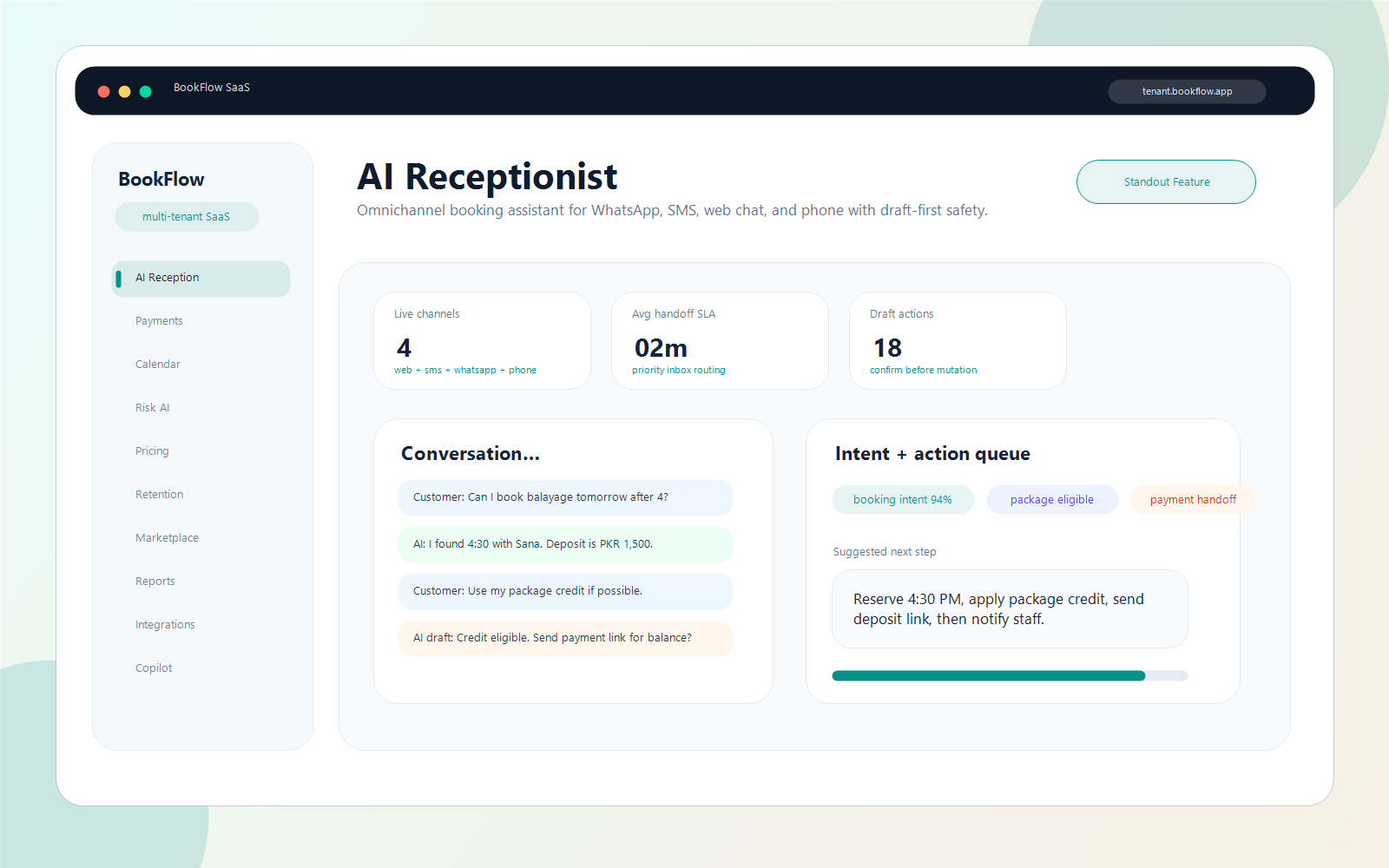Select the payment handoff chip
This screenshot has width=1389, height=868.
(x=1193, y=500)
